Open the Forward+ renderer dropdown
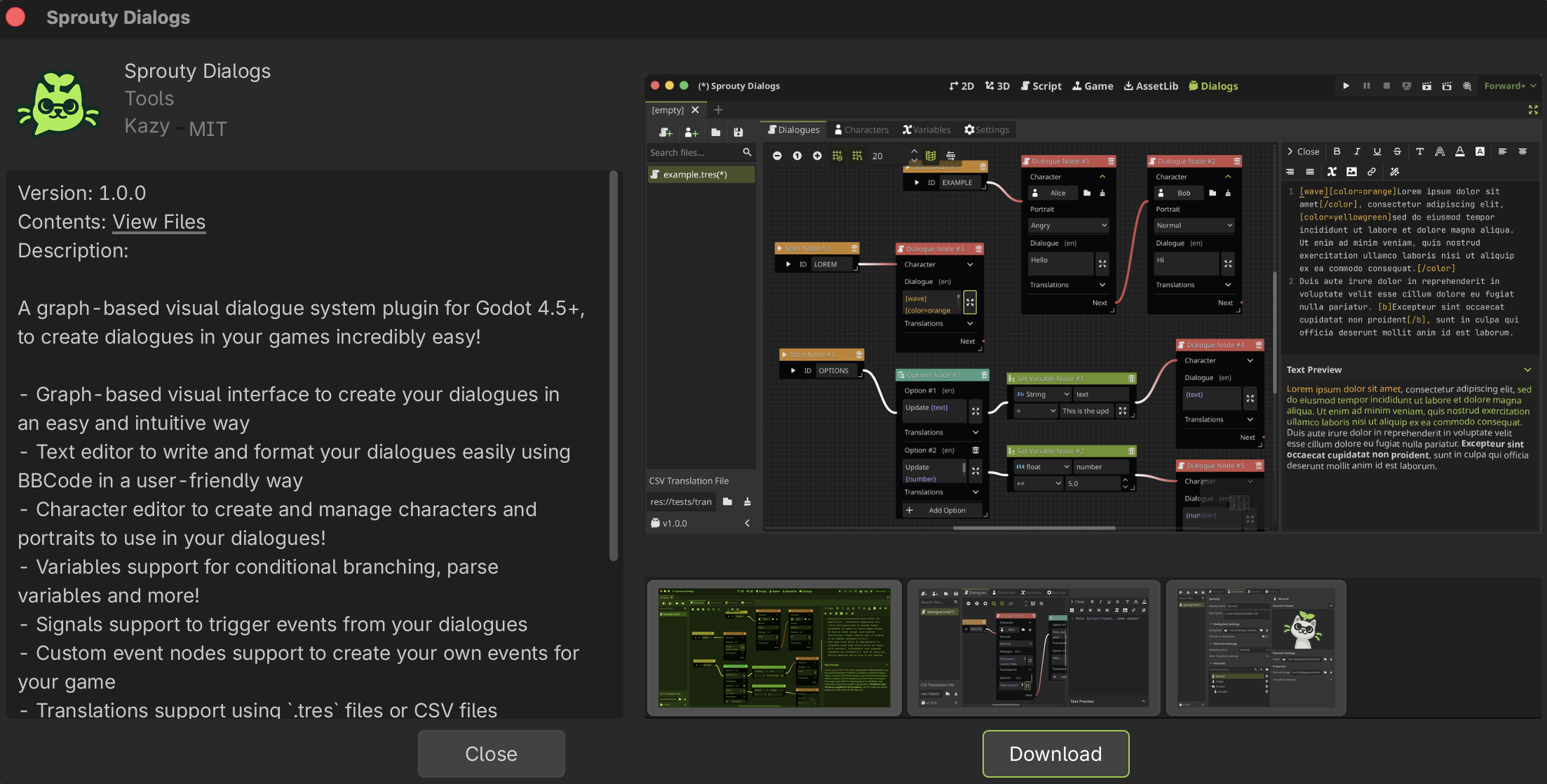The height and width of the screenshot is (784, 1547). (x=1509, y=86)
